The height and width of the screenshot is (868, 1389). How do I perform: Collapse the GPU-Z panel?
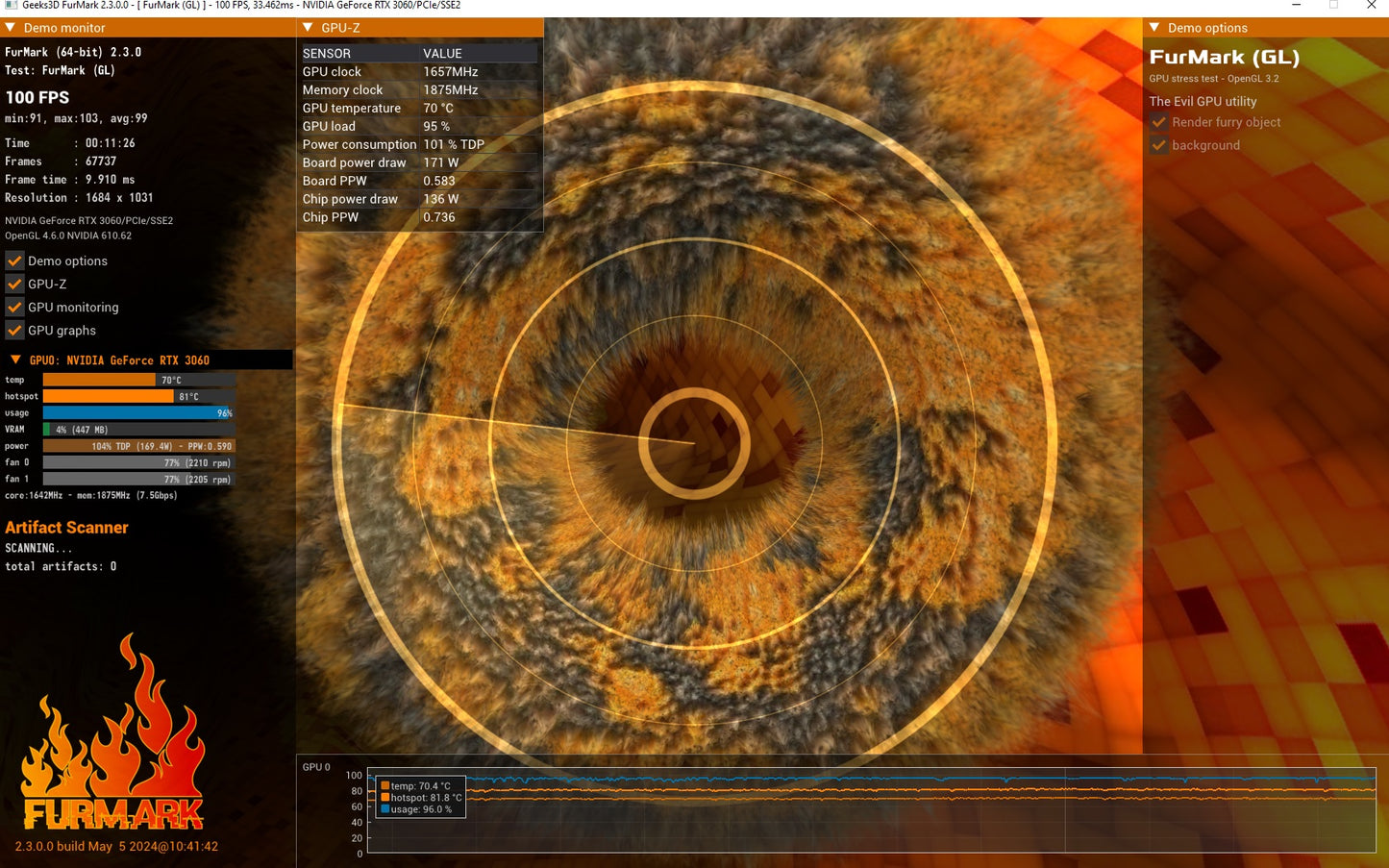[308, 28]
